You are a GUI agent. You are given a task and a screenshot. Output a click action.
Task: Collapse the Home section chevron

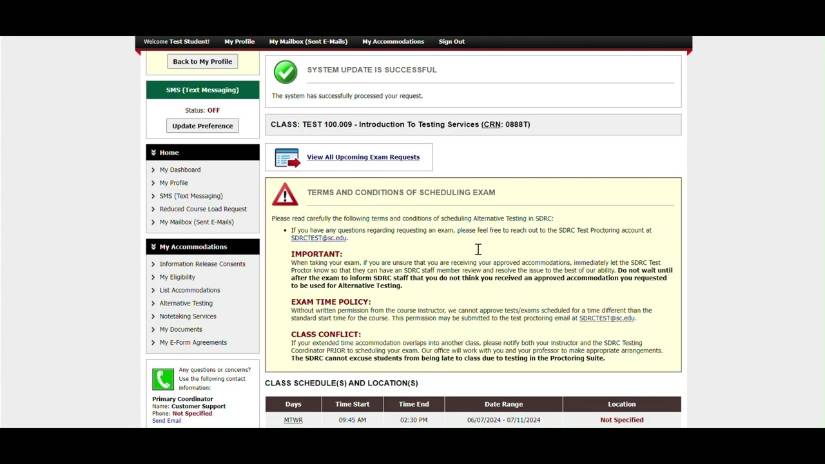[153, 153]
